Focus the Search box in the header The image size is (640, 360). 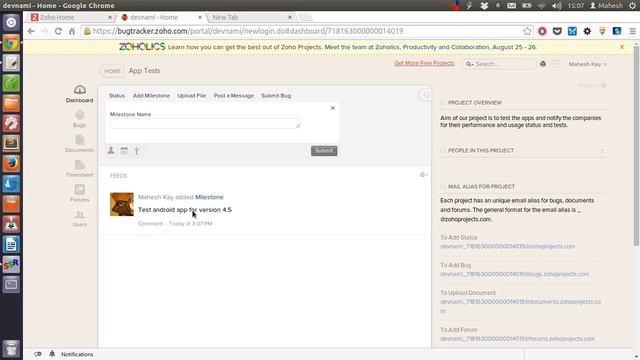click(x=500, y=64)
